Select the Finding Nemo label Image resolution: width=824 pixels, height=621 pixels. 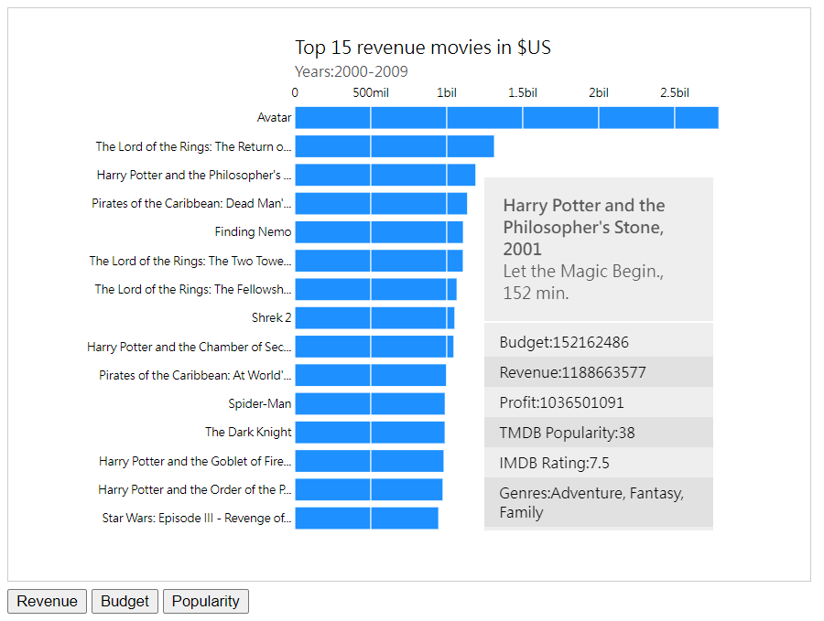253,232
